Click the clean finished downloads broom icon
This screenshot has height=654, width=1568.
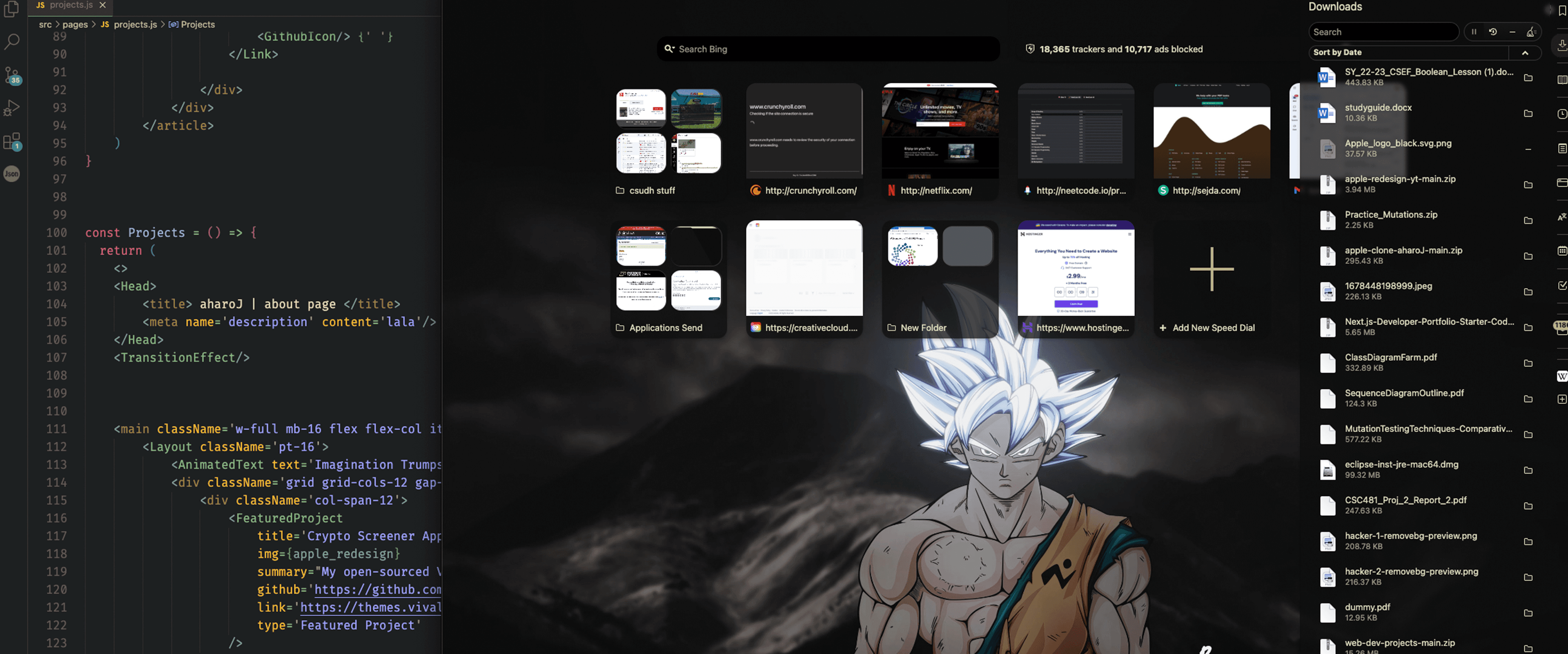(x=1530, y=32)
